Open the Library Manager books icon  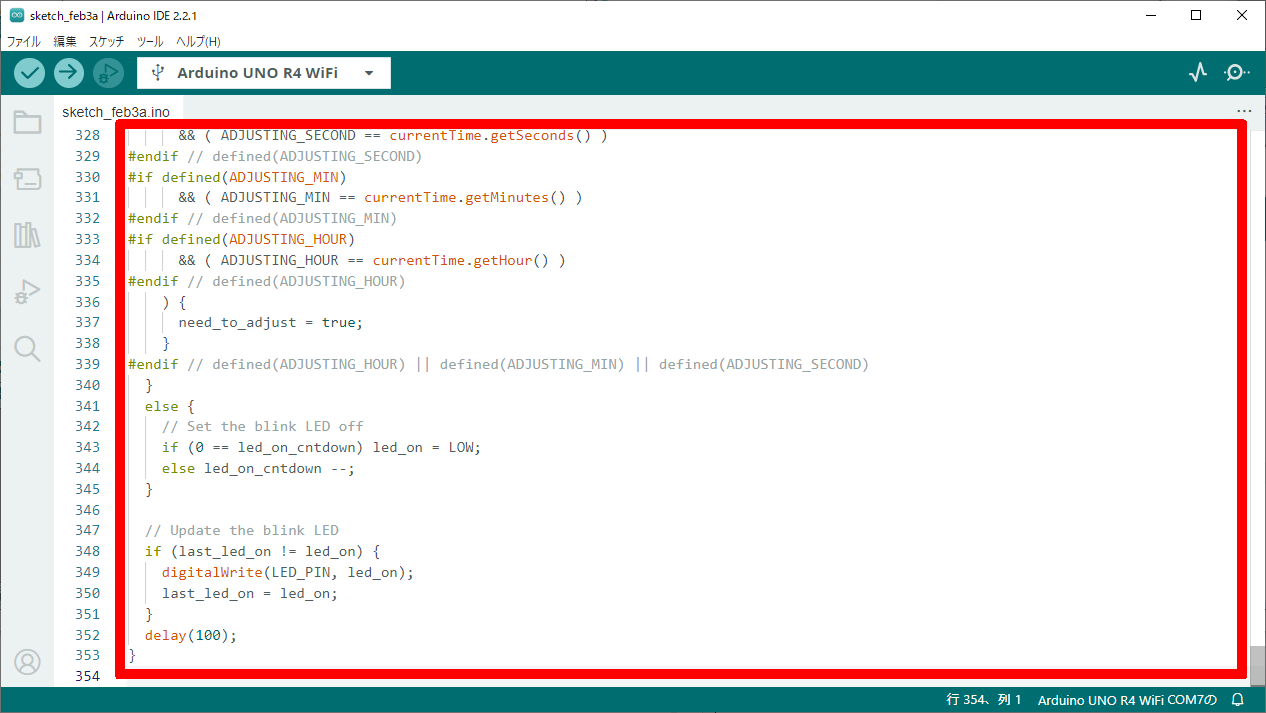(x=27, y=236)
